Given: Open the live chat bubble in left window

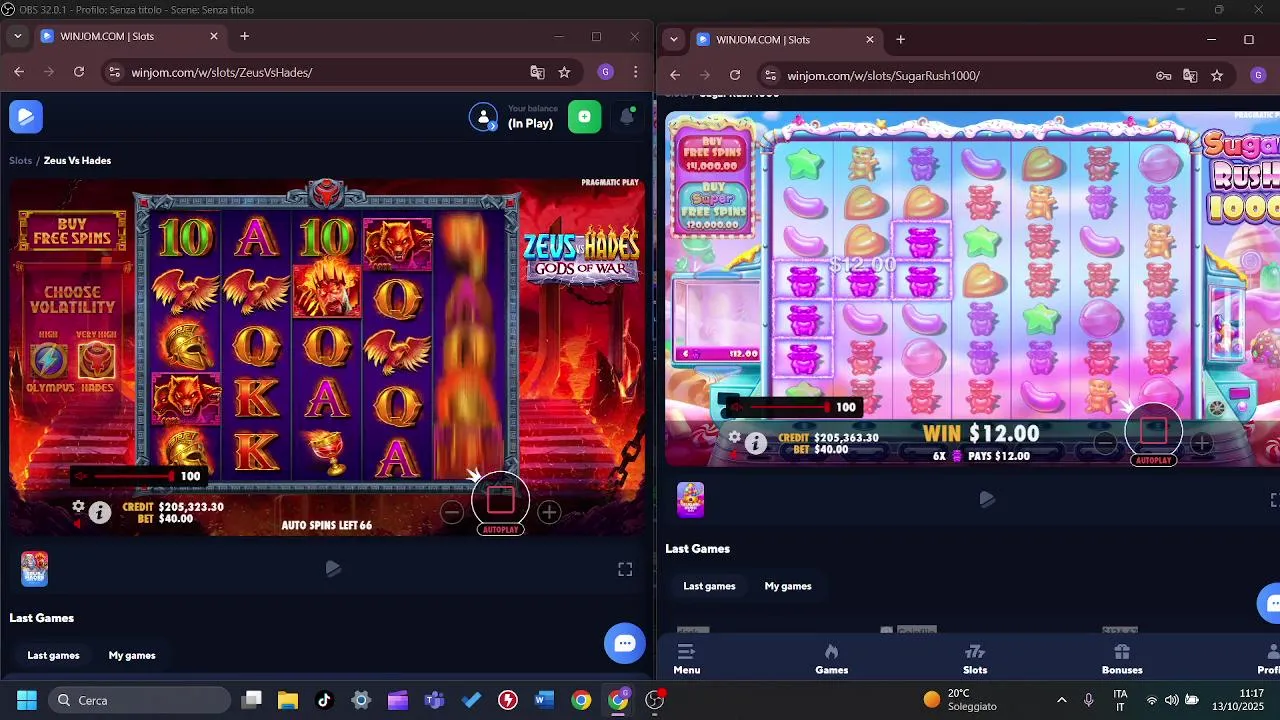Looking at the screenshot, I should pos(625,644).
